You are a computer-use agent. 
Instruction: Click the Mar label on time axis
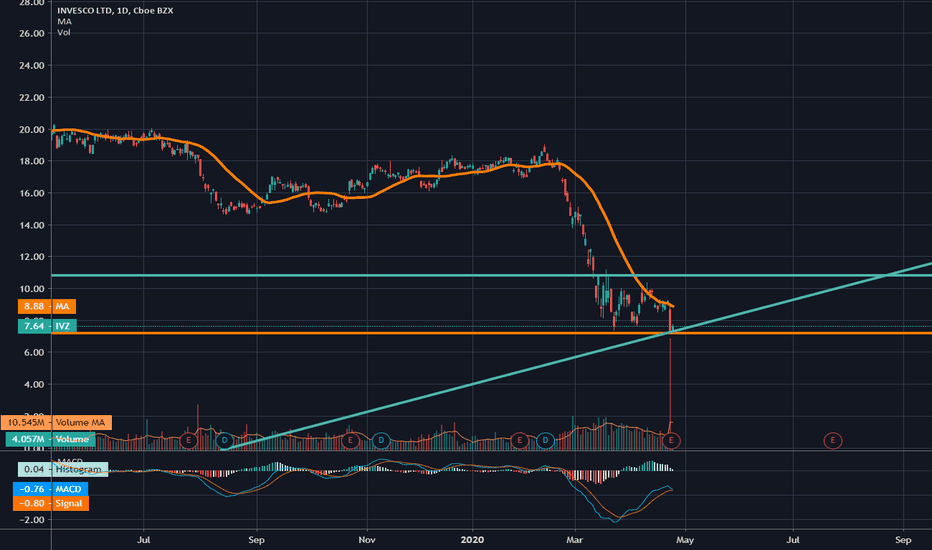click(574, 540)
